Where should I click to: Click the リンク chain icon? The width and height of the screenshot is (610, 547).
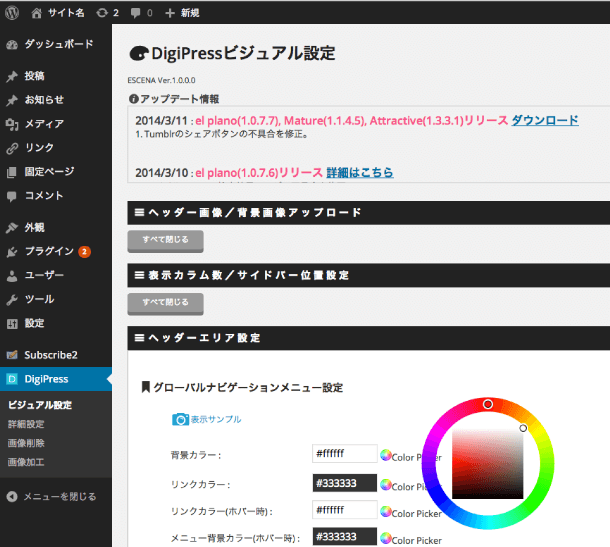tap(12, 148)
